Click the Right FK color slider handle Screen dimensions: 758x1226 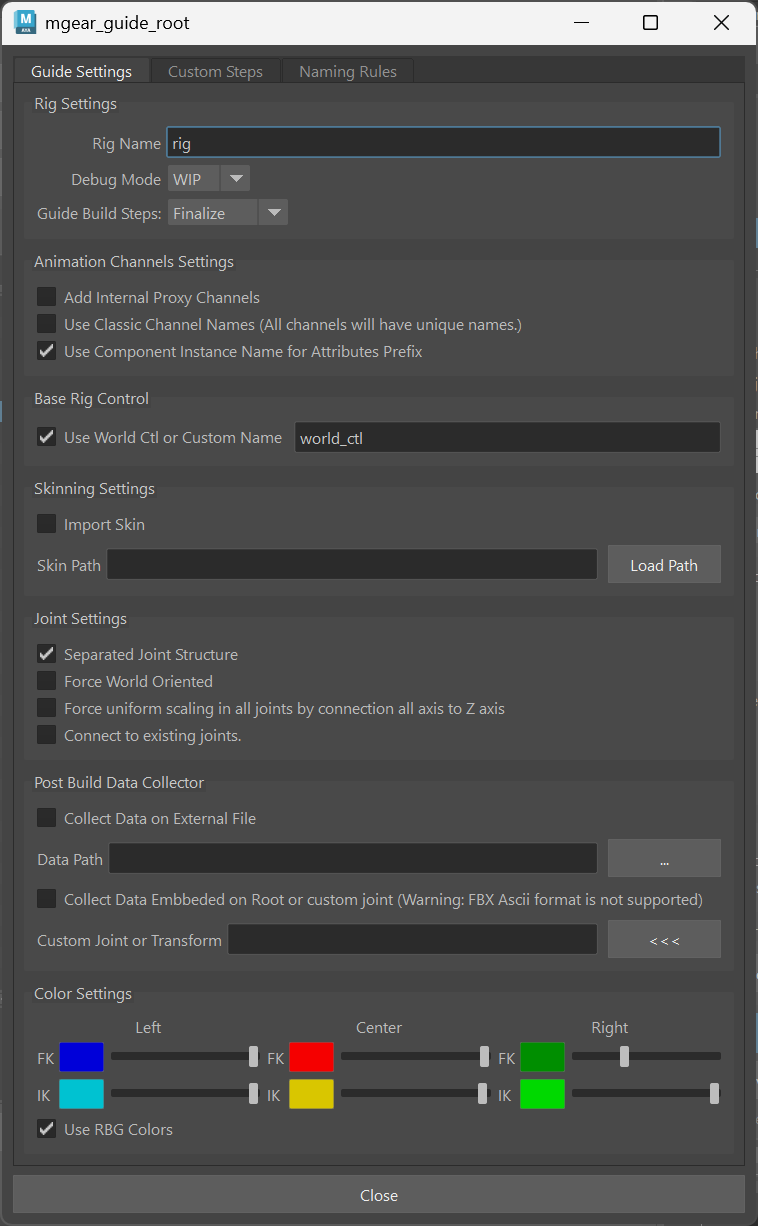pos(624,1056)
